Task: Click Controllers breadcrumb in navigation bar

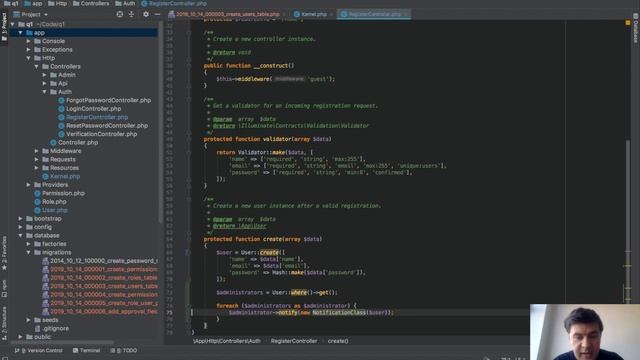Action: click(x=91, y=3)
